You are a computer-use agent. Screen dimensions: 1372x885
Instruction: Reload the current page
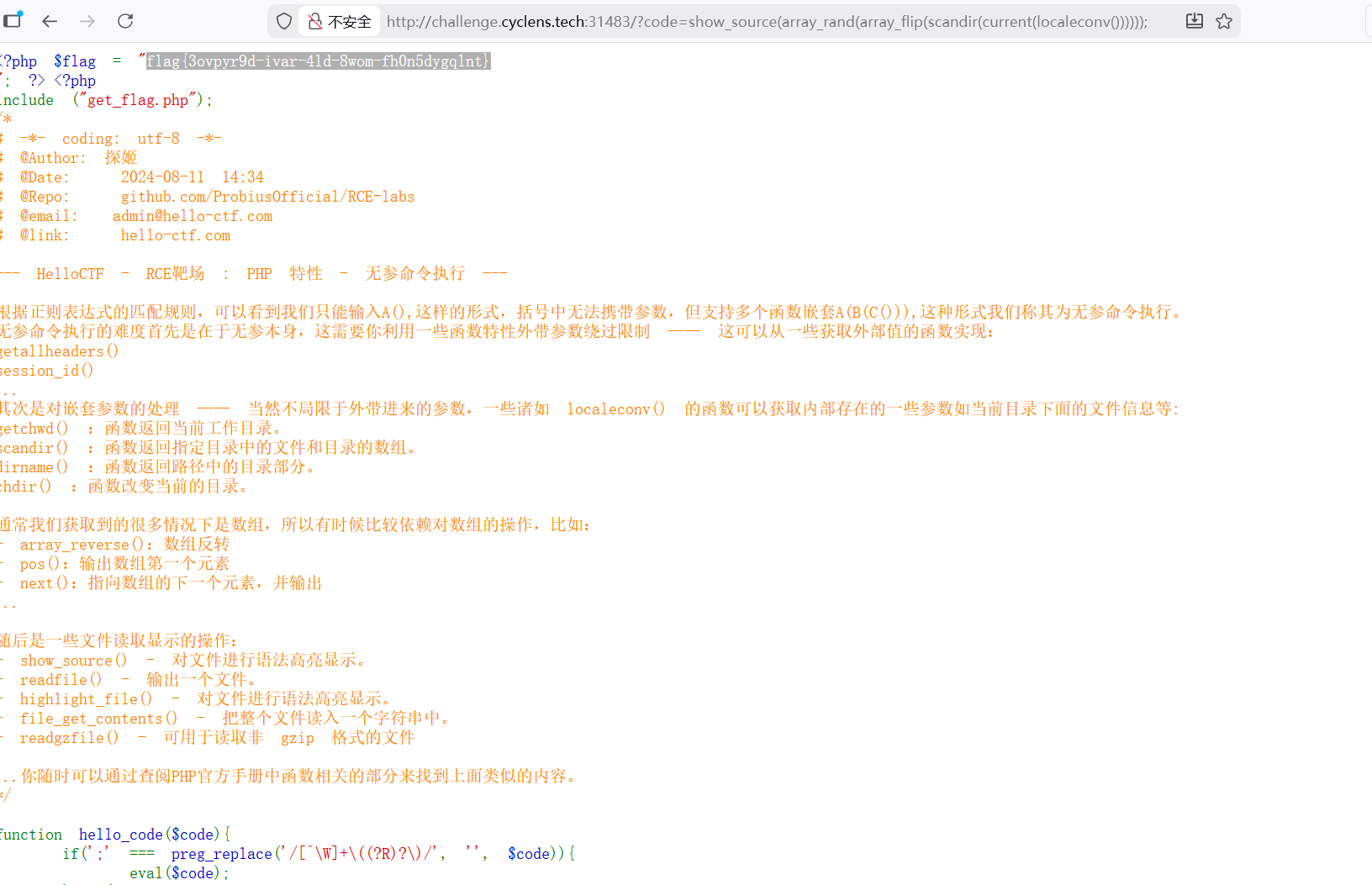[x=125, y=21]
